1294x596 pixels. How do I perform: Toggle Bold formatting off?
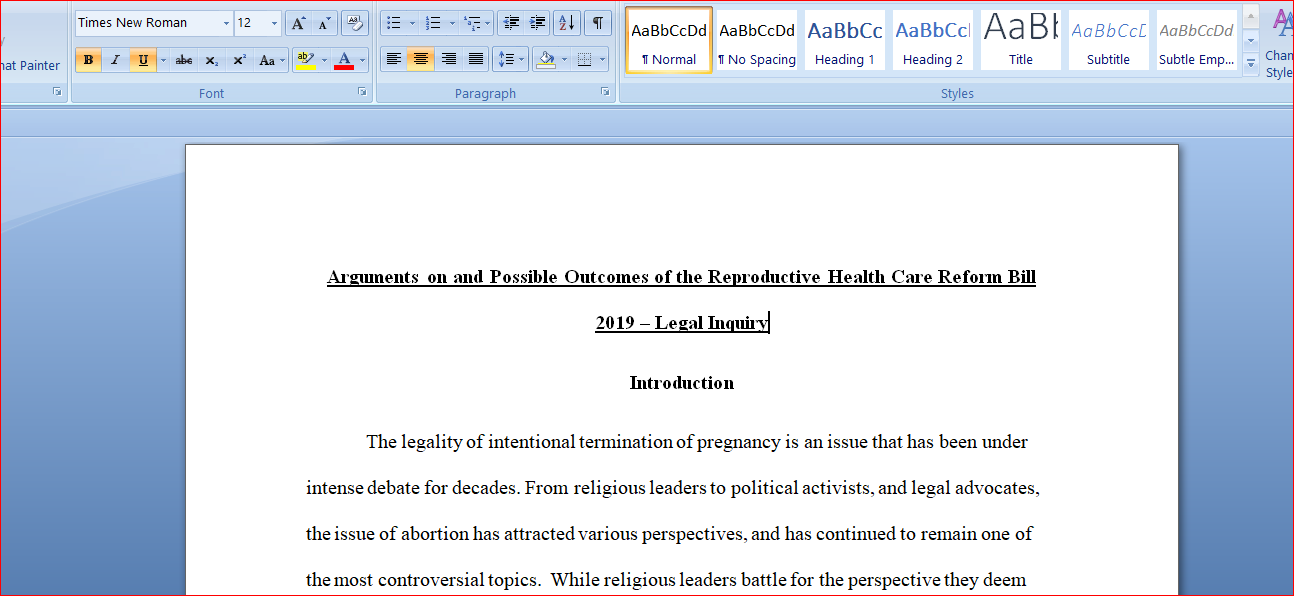pos(88,60)
